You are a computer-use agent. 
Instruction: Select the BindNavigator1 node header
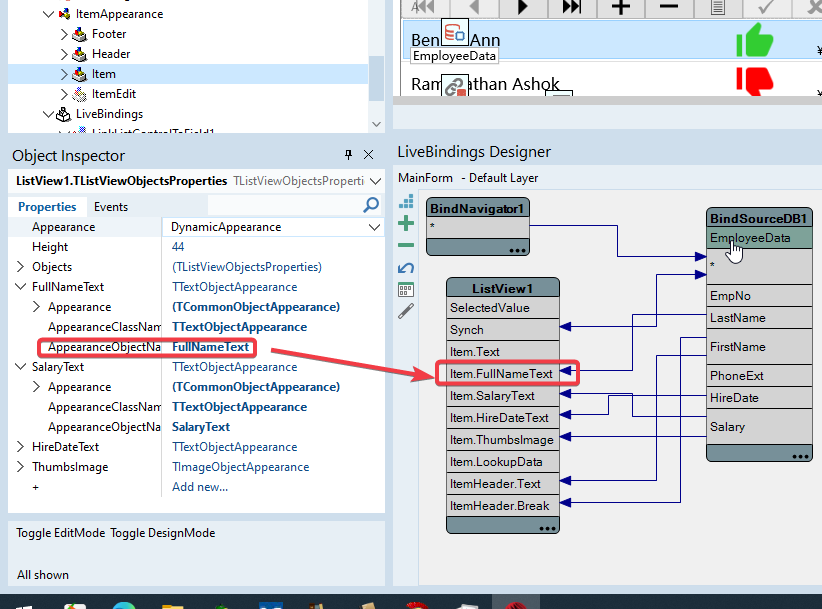(x=478, y=208)
